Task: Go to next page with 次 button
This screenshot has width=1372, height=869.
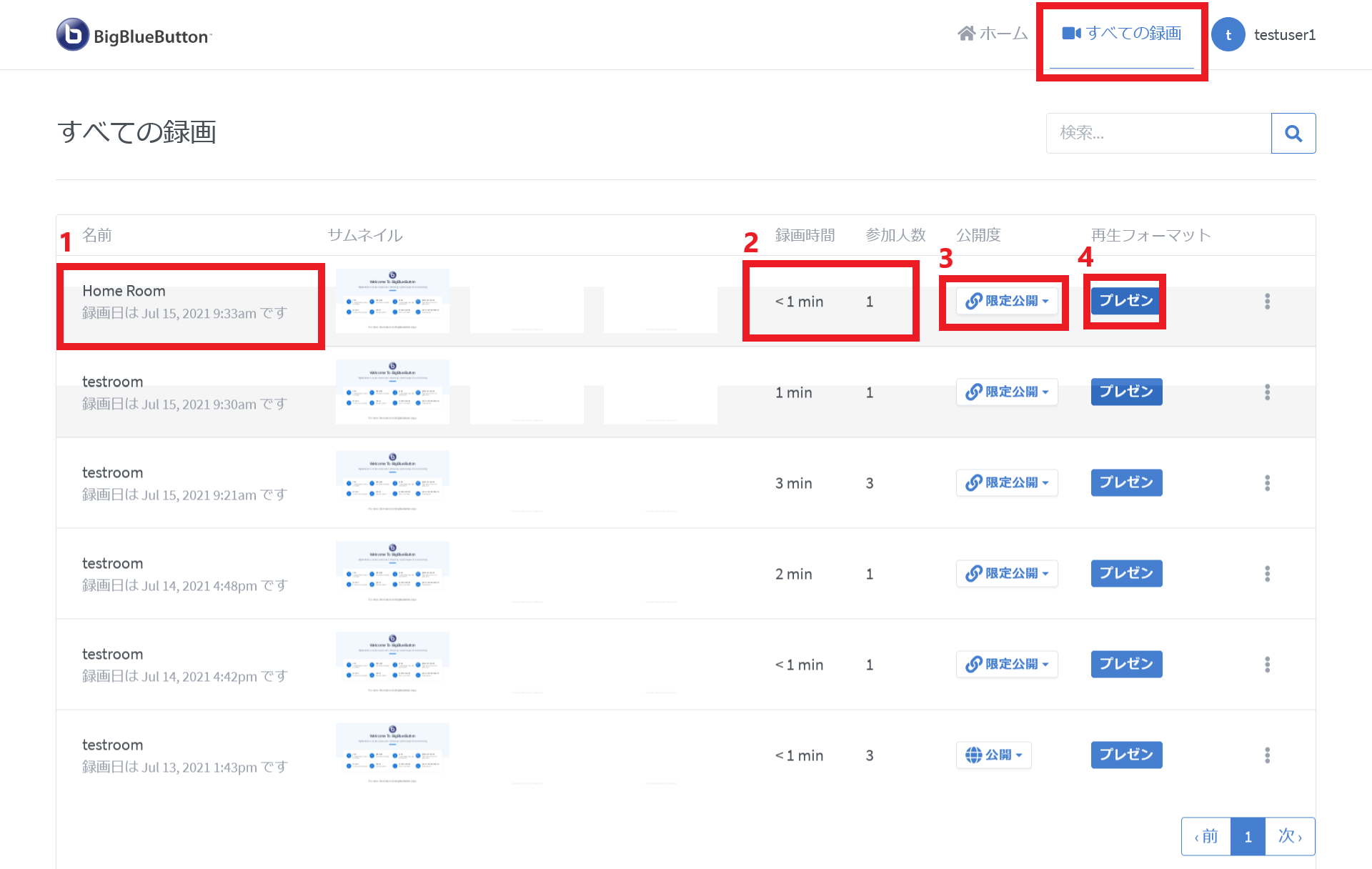Action: point(1290,836)
